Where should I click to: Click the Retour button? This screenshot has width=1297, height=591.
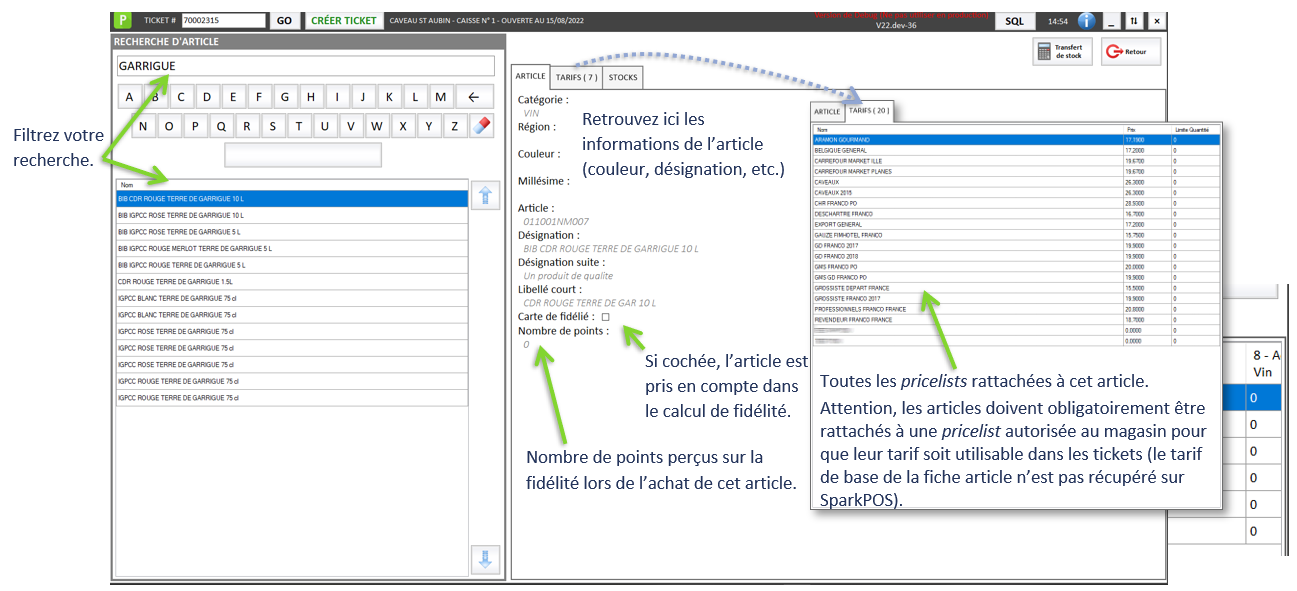click(1130, 52)
